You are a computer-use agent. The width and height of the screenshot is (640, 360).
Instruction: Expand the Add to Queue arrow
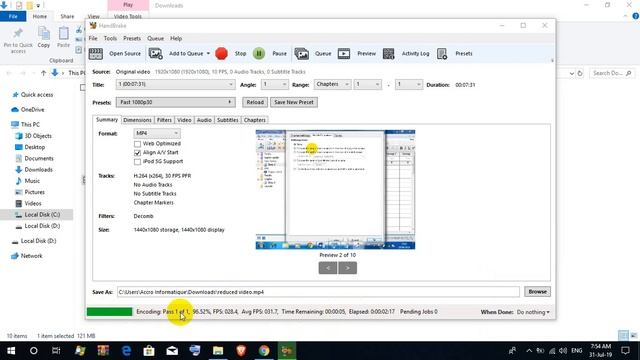tap(208, 53)
